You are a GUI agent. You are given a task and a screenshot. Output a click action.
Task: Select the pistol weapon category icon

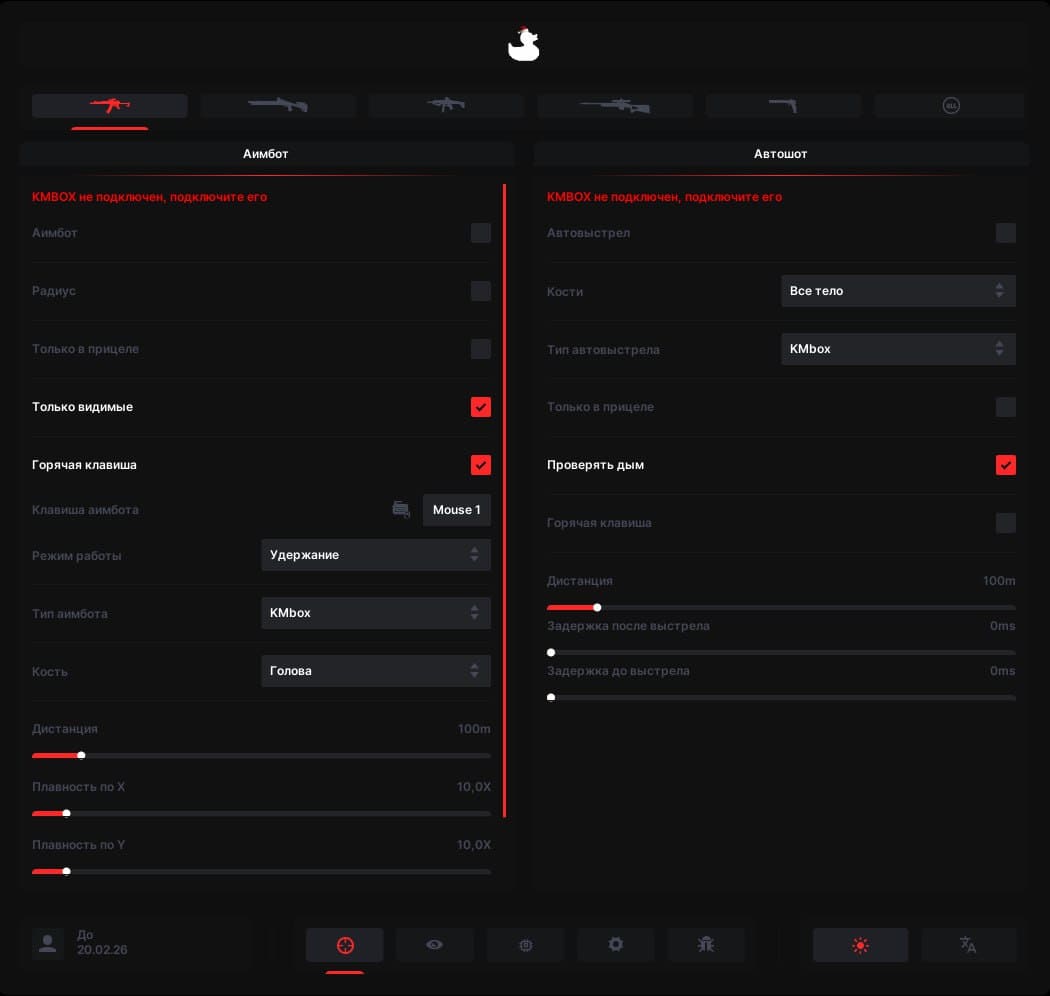[783, 105]
